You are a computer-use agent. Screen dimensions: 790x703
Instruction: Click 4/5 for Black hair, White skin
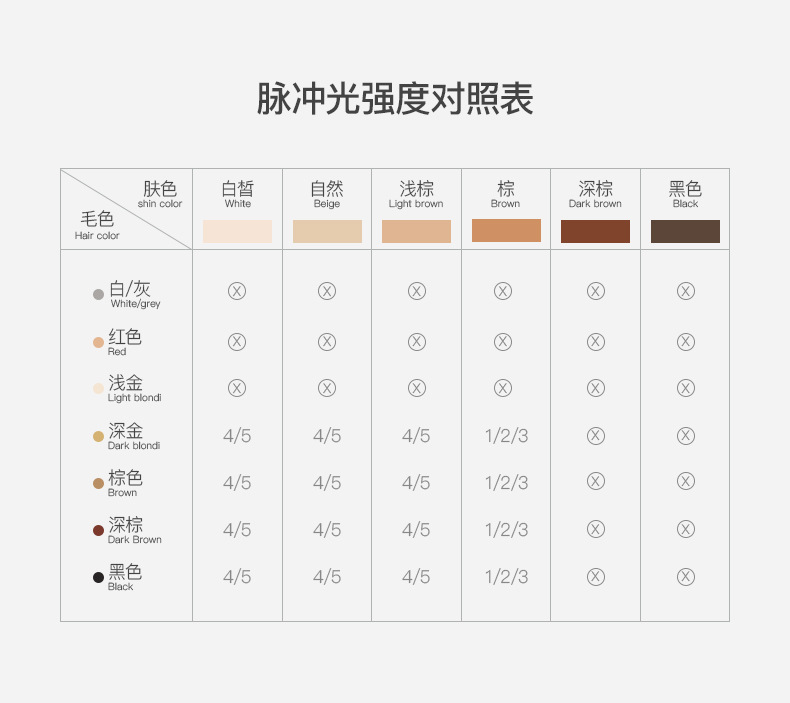tap(237, 577)
